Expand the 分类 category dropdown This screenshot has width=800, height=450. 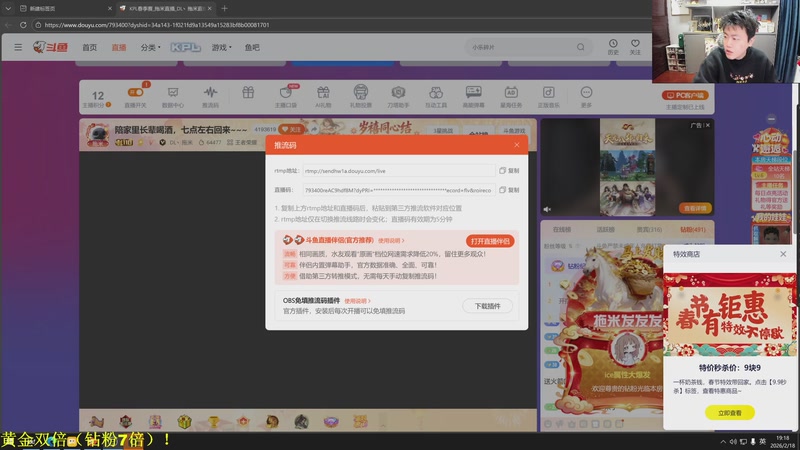151,47
